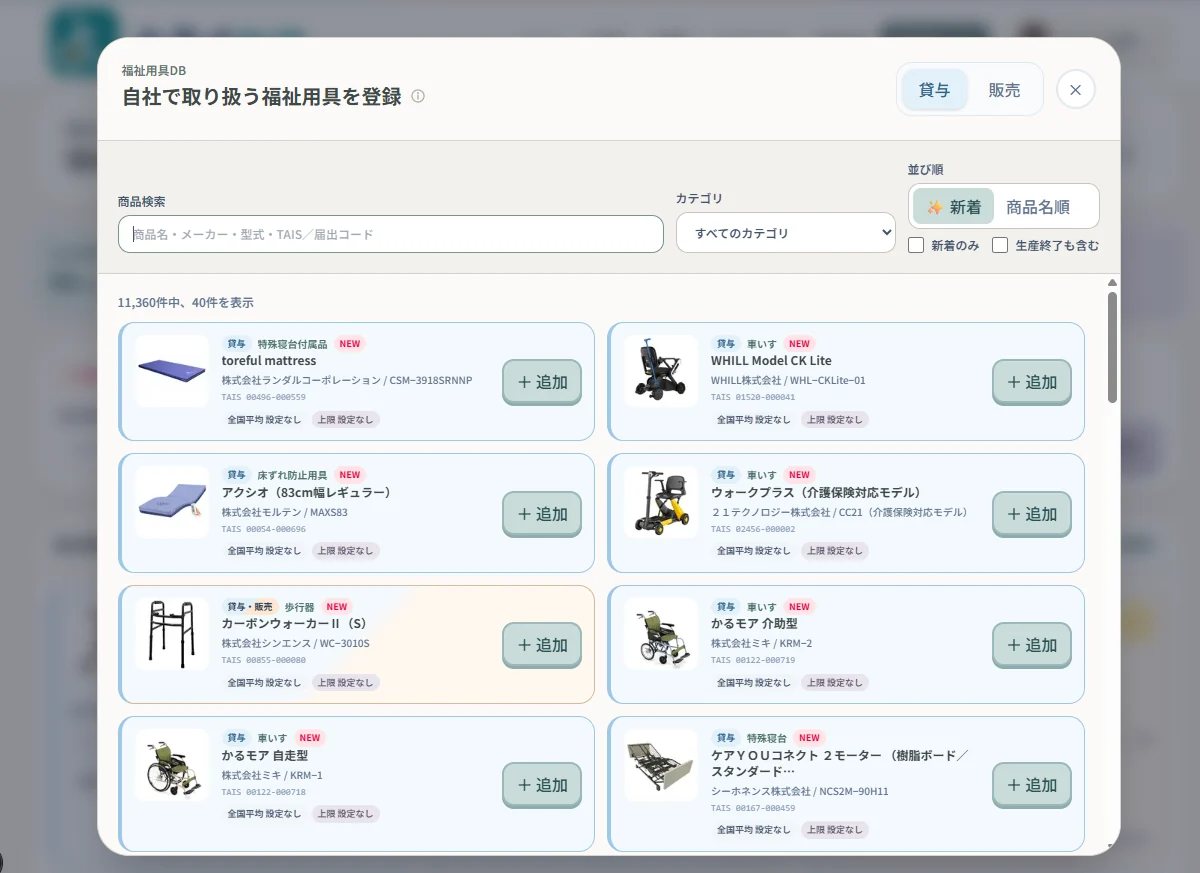The image size is (1200, 873).
Task: Open かるモア 自走型 wheelchair thumbnail
Action: 172,765
